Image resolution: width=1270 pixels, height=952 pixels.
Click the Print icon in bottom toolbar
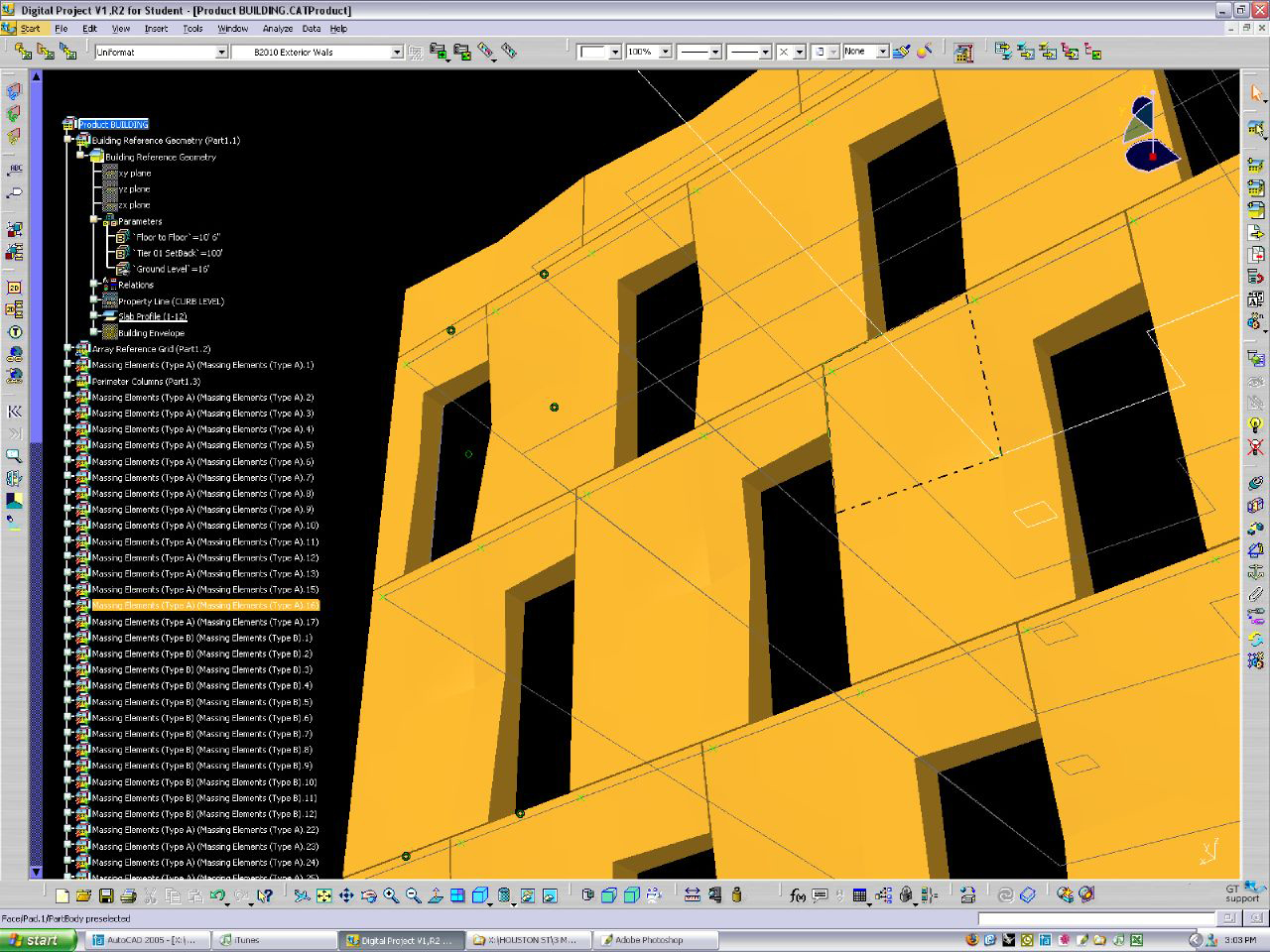128,895
